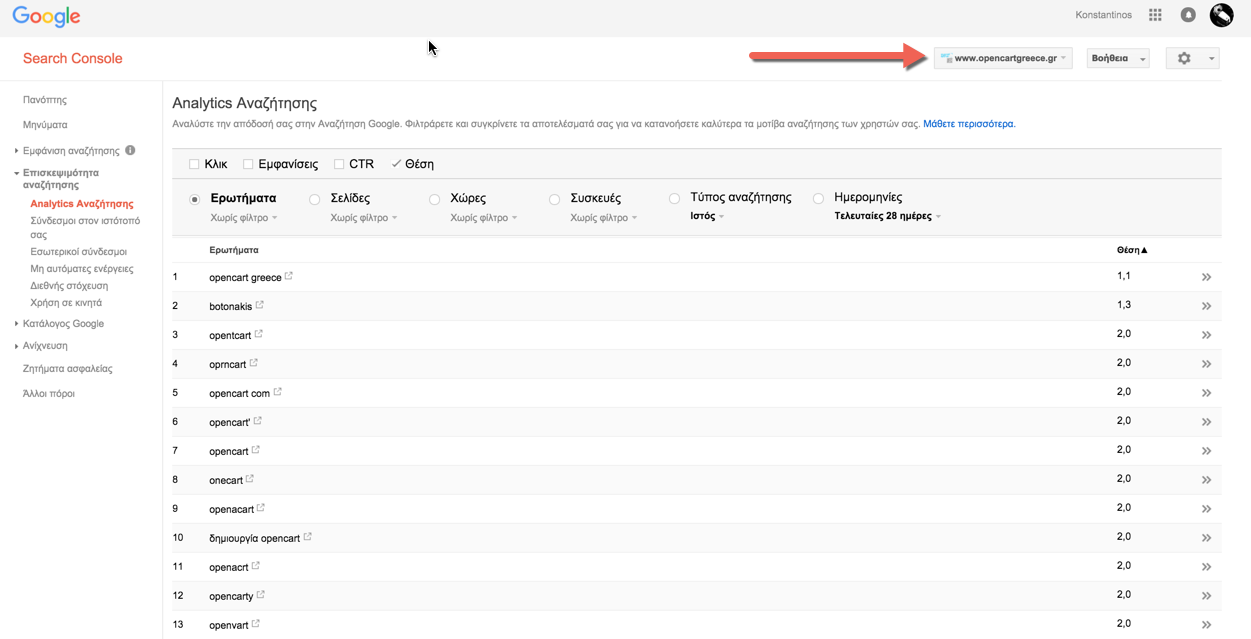The image size is (1251, 639).
Task: Open the notifications bell icon
Action: pos(1188,15)
